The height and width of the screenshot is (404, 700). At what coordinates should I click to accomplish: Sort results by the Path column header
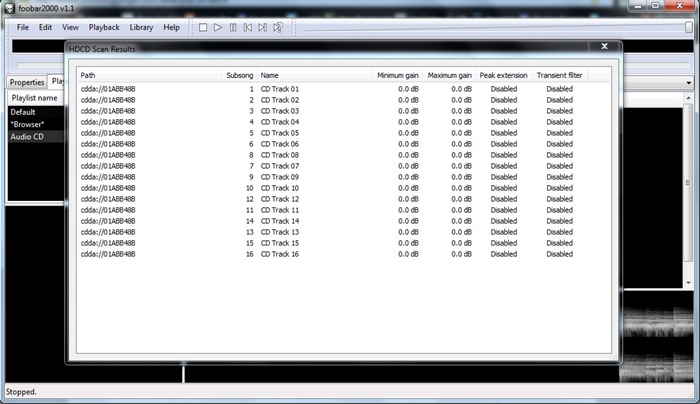(x=149, y=75)
